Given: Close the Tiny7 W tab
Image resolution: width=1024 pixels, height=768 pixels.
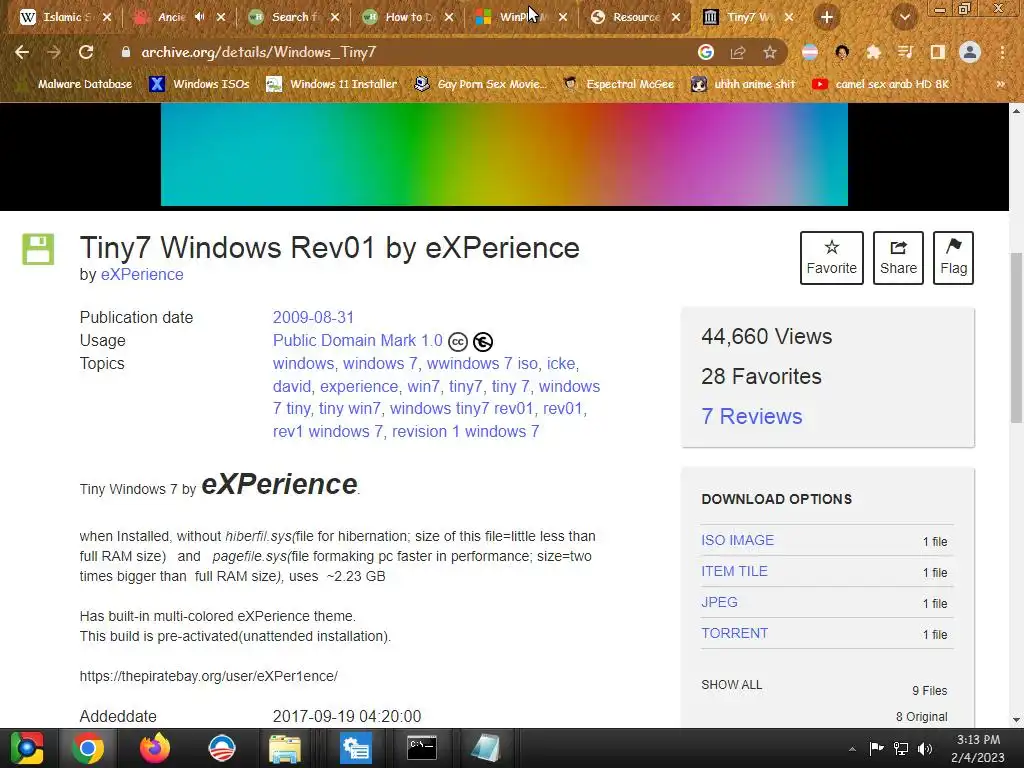Looking at the screenshot, I should tap(789, 18).
